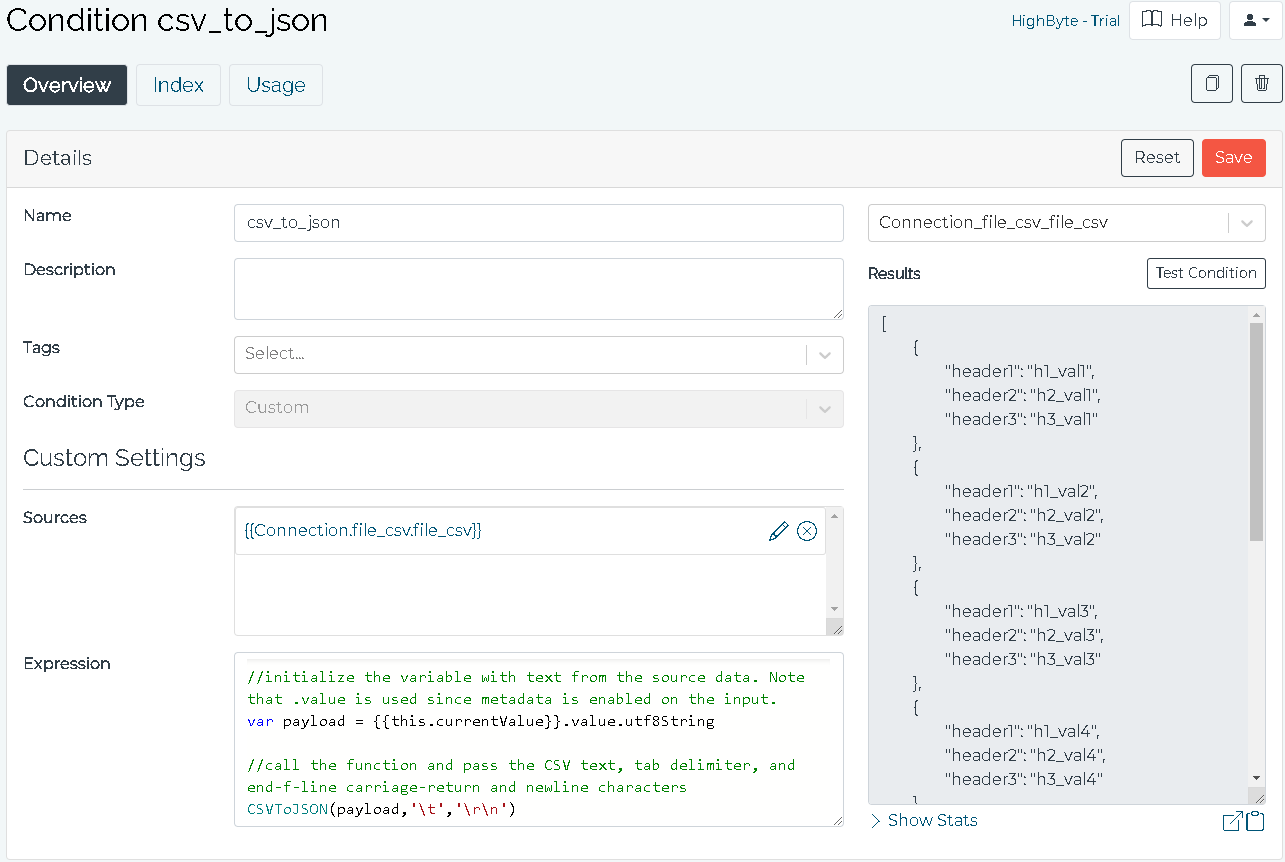Click "header1": "h1_val3" in results

point(1022,611)
